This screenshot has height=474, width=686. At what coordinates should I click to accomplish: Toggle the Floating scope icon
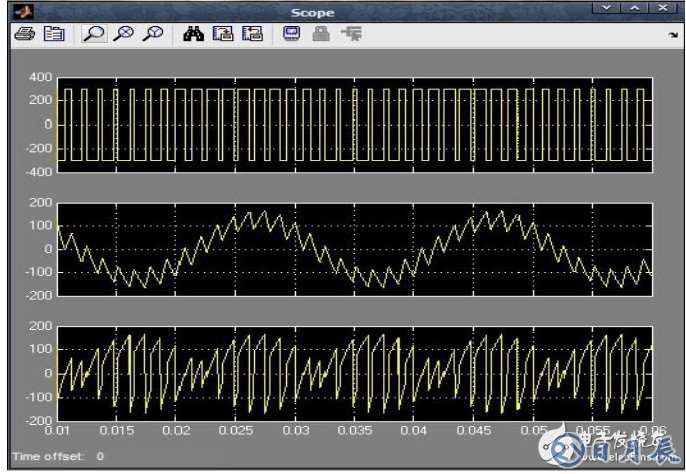point(293,34)
